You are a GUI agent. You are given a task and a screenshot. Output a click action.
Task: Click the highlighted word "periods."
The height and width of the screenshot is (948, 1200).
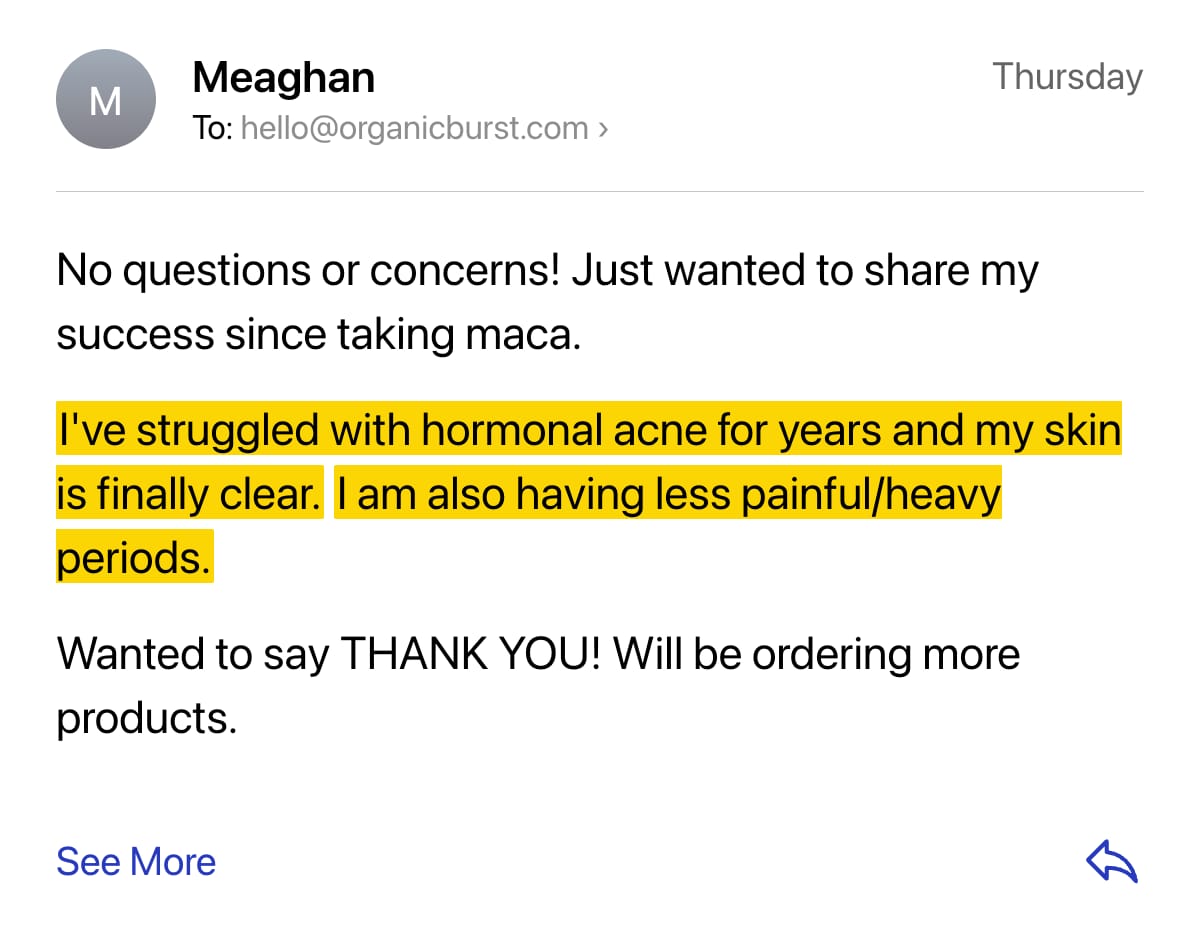tap(133, 558)
